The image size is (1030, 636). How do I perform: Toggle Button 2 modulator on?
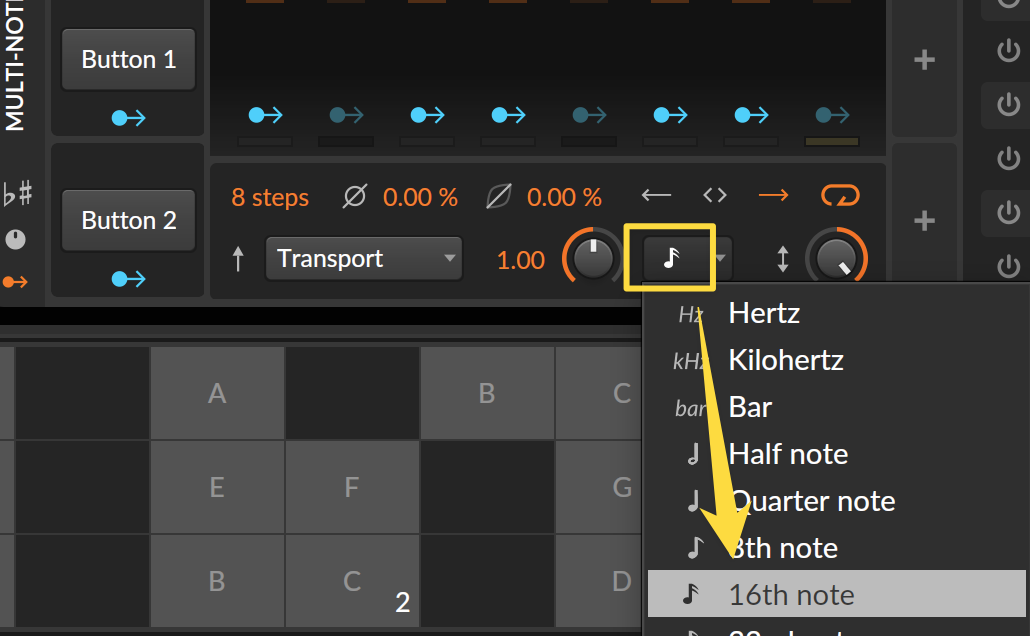129,220
